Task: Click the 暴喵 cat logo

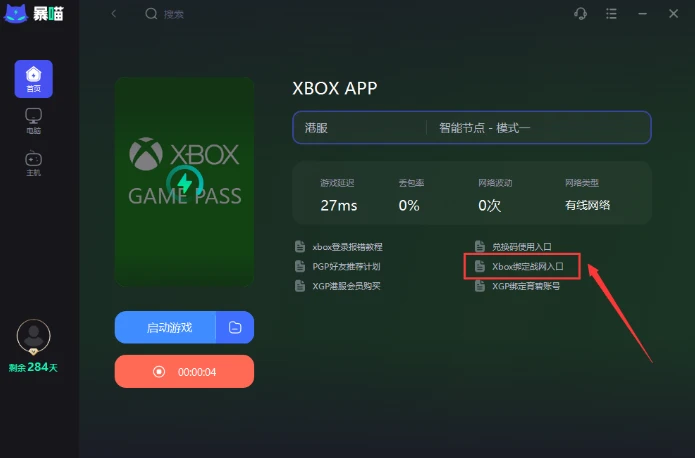Action: (16, 13)
